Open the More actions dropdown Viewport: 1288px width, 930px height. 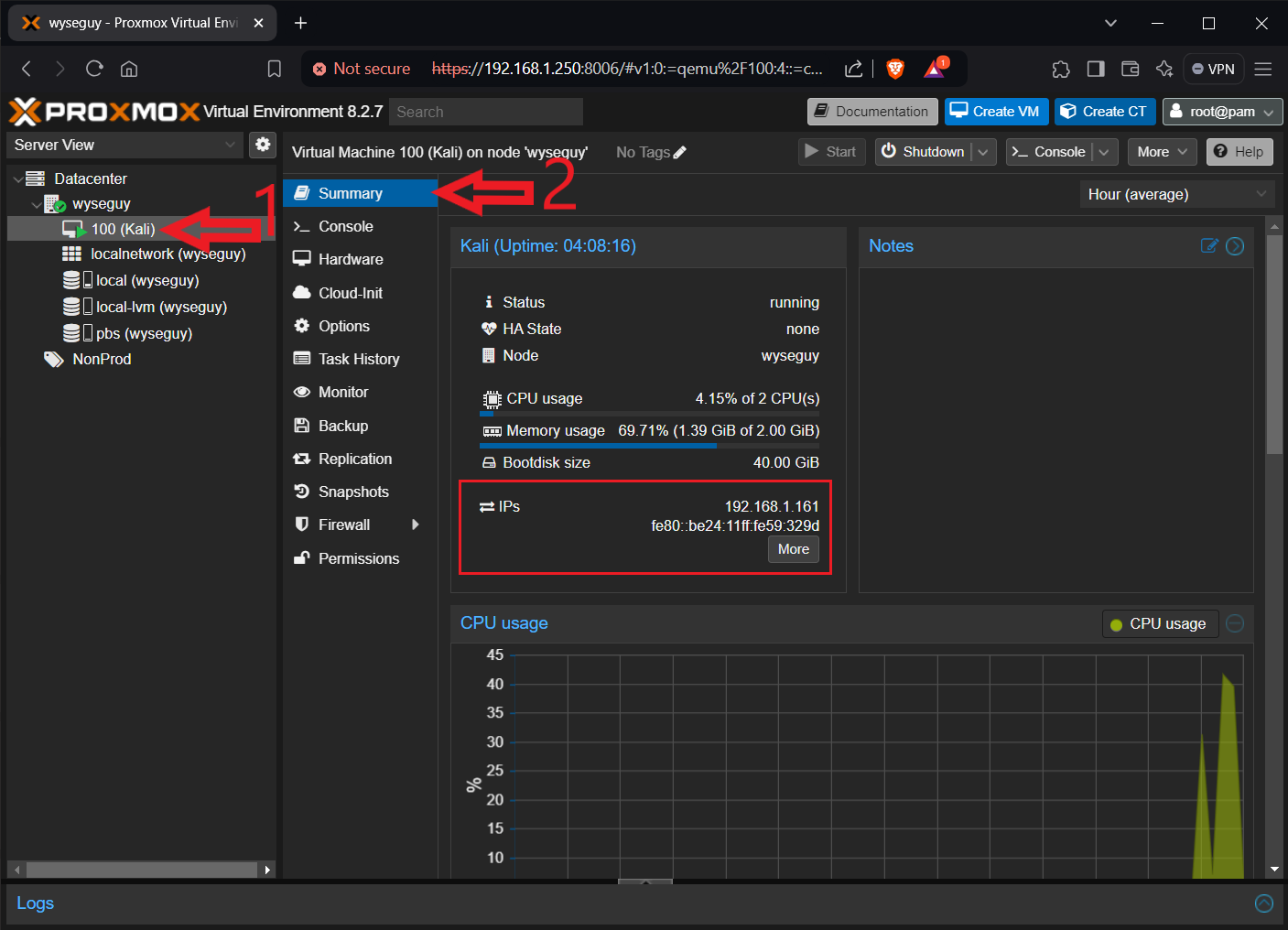click(x=1163, y=152)
